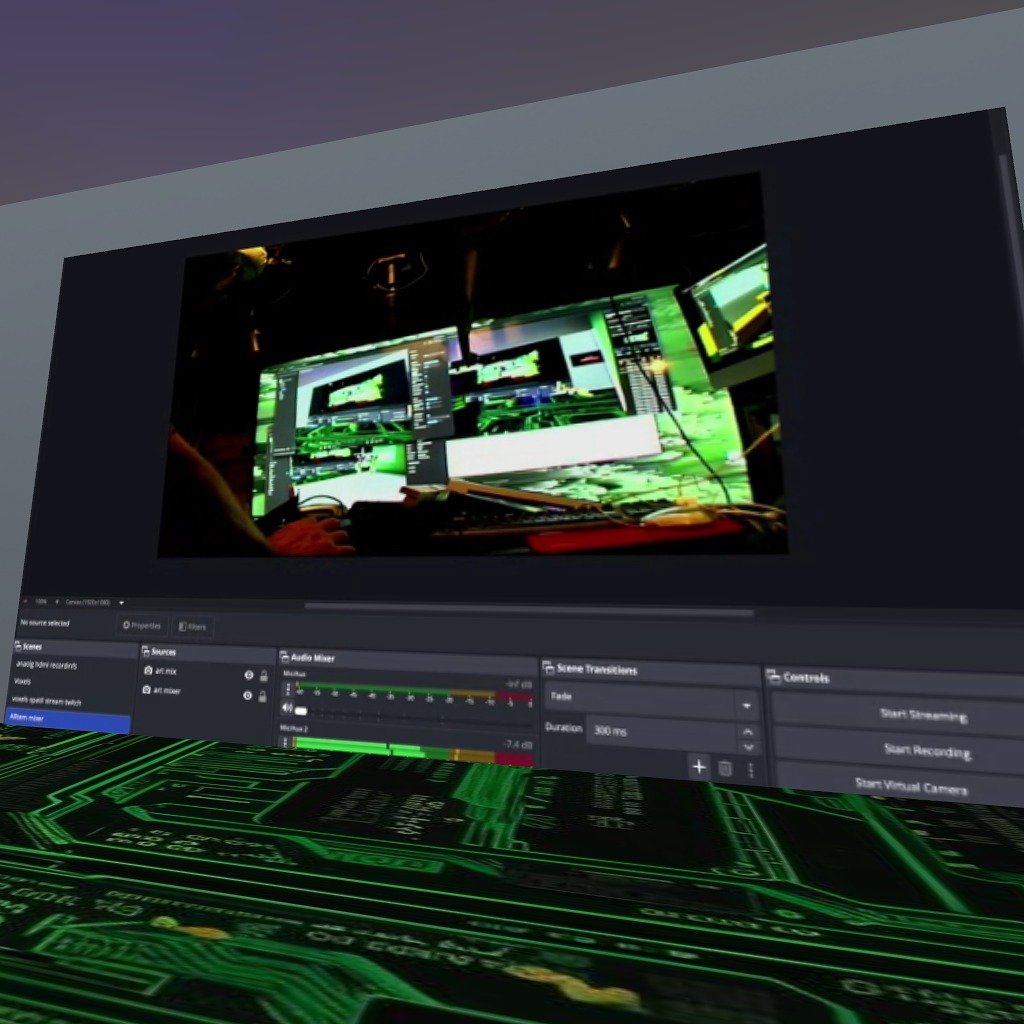This screenshot has height=1024, width=1024.
Task: Open the Fade transition dropdown
Action: coord(650,701)
